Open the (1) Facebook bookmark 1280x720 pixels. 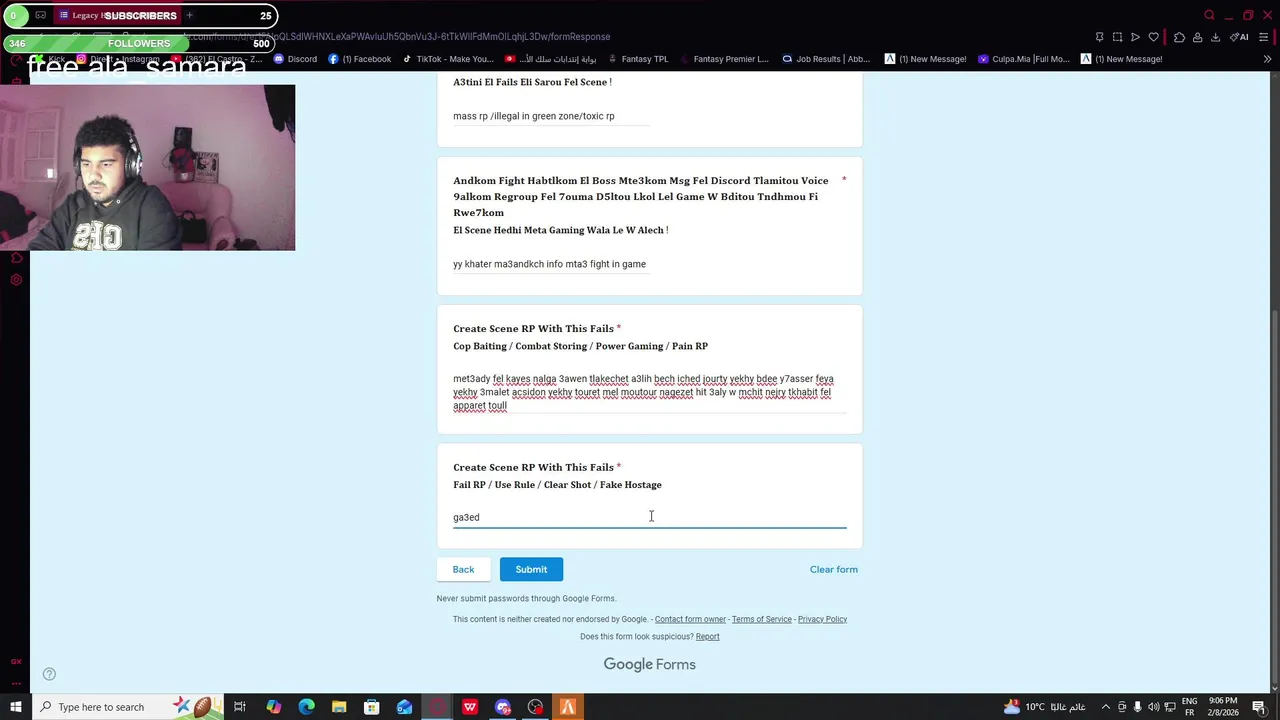click(x=360, y=59)
